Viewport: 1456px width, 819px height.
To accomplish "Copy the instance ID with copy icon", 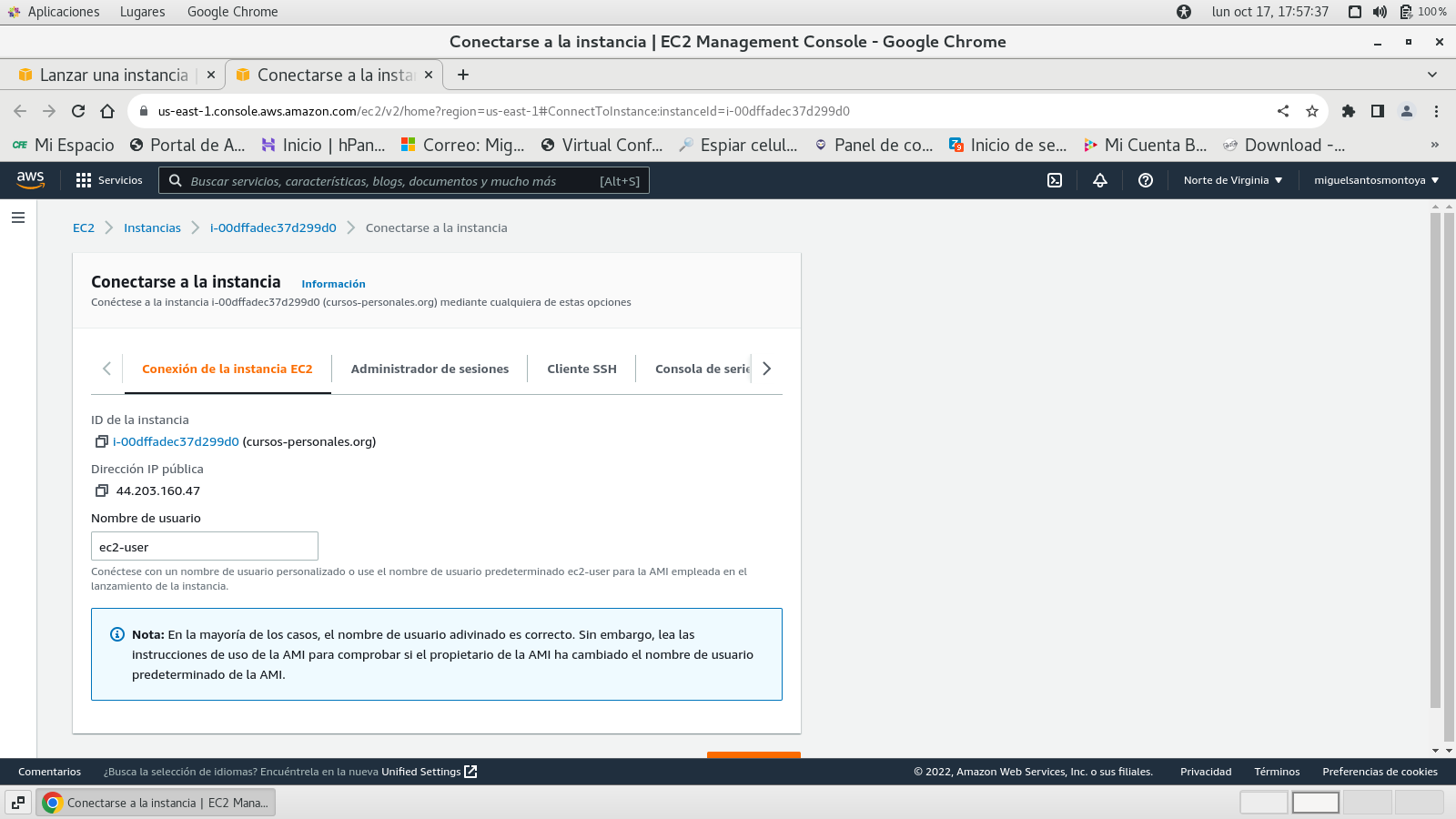I will tap(102, 441).
